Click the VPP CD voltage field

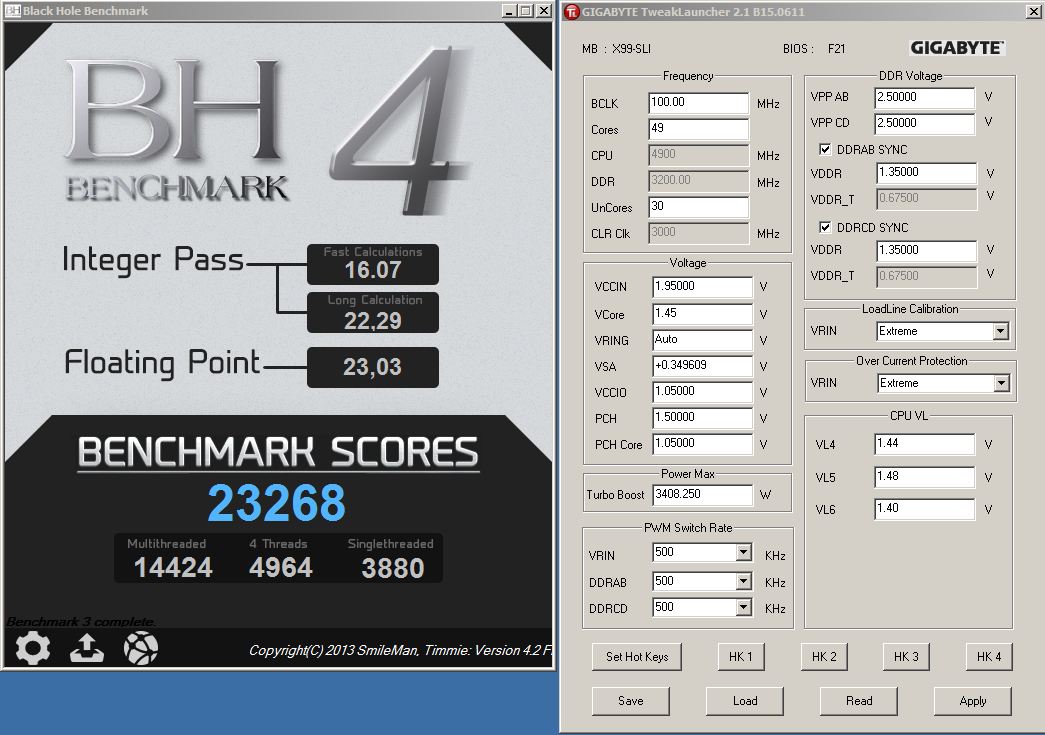pos(924,123)
